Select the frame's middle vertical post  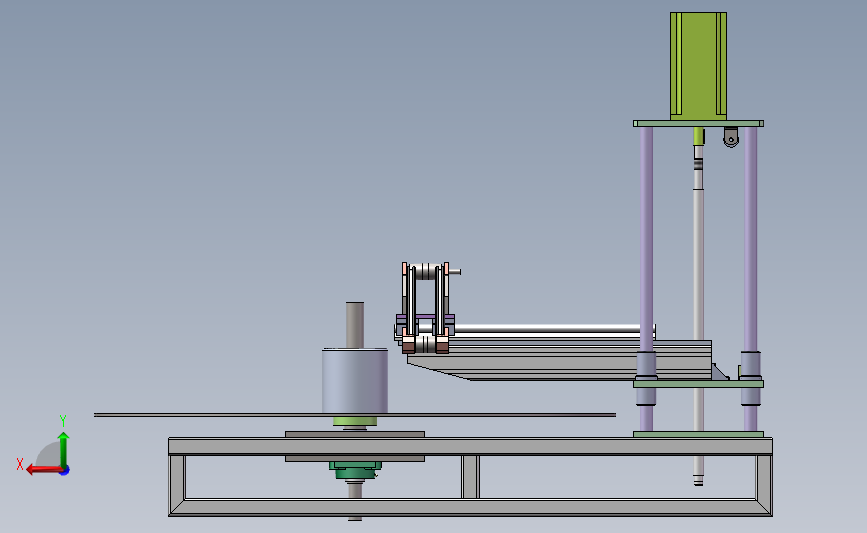click(471, 477)
